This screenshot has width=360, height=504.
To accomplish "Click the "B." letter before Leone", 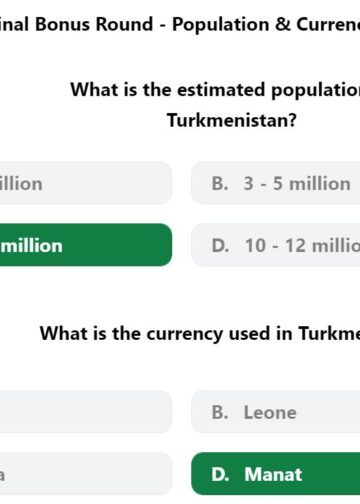I will tap(220, 412).
